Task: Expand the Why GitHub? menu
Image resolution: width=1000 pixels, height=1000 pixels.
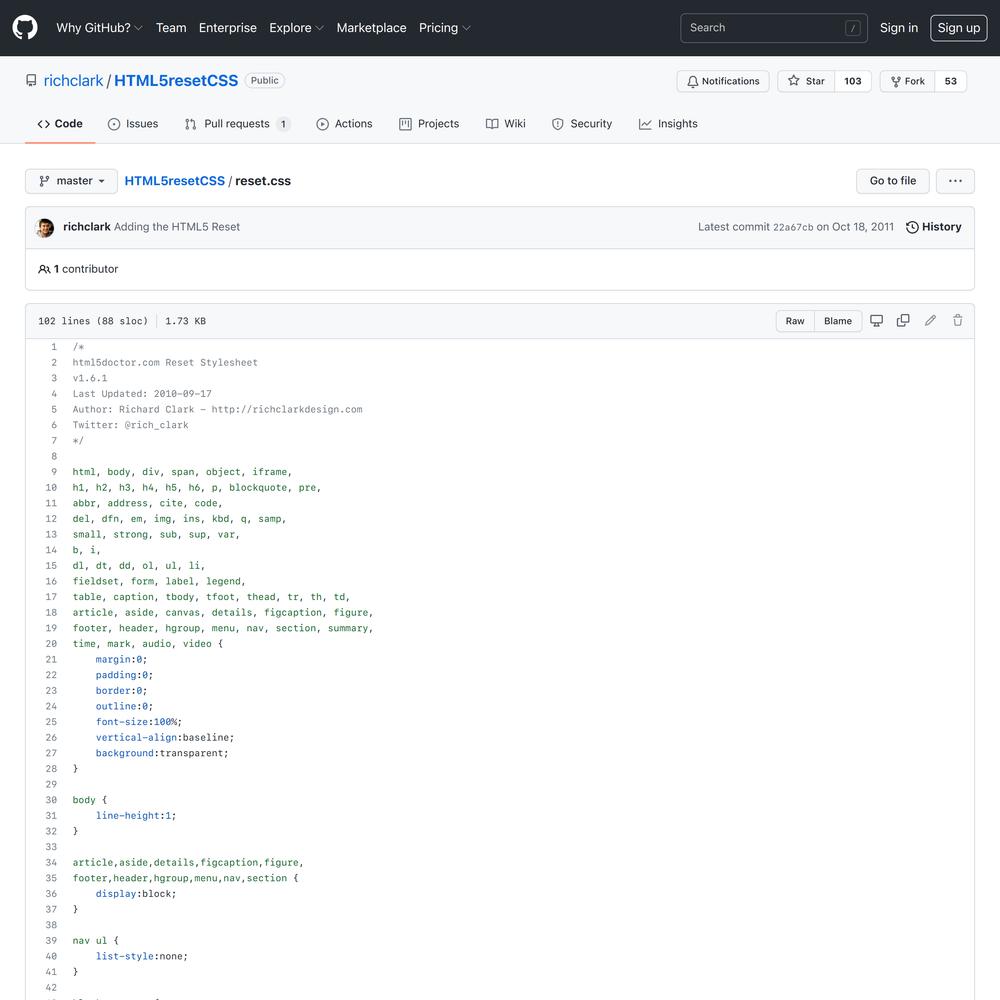Action: [x=99, y=28]
